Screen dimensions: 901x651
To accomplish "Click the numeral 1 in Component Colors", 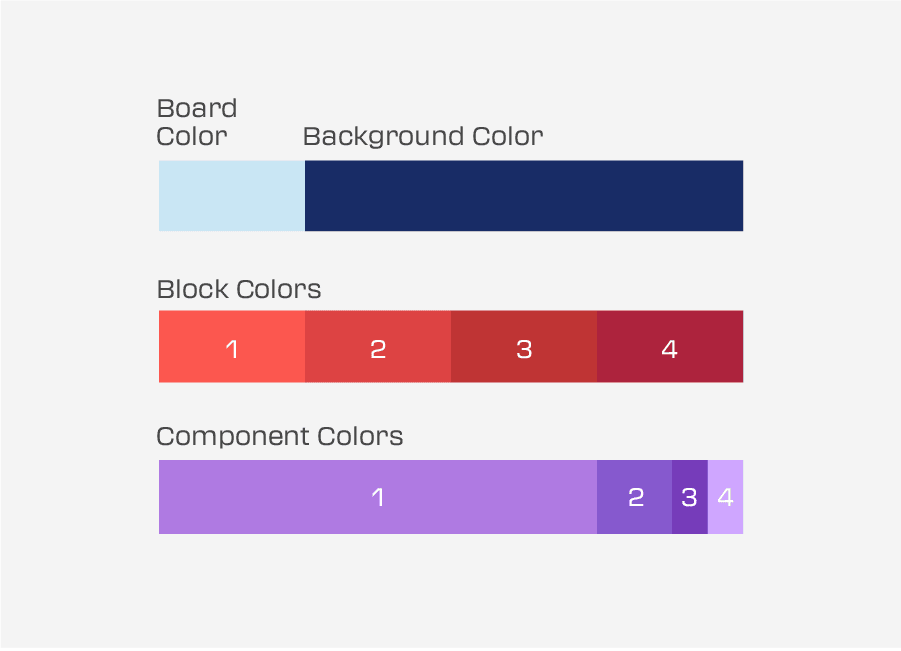I will (378, 497).
